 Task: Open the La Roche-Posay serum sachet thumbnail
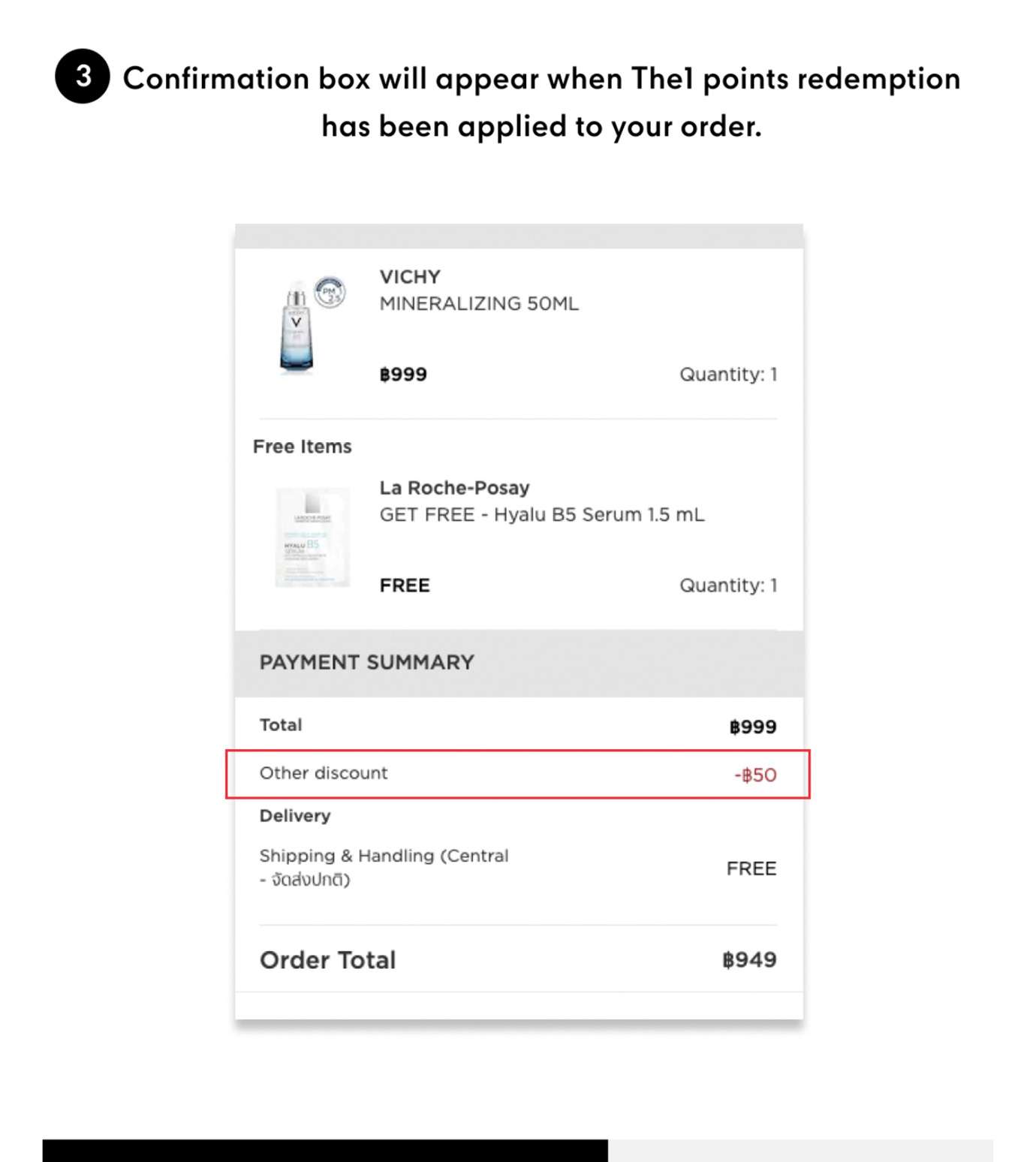312,537
